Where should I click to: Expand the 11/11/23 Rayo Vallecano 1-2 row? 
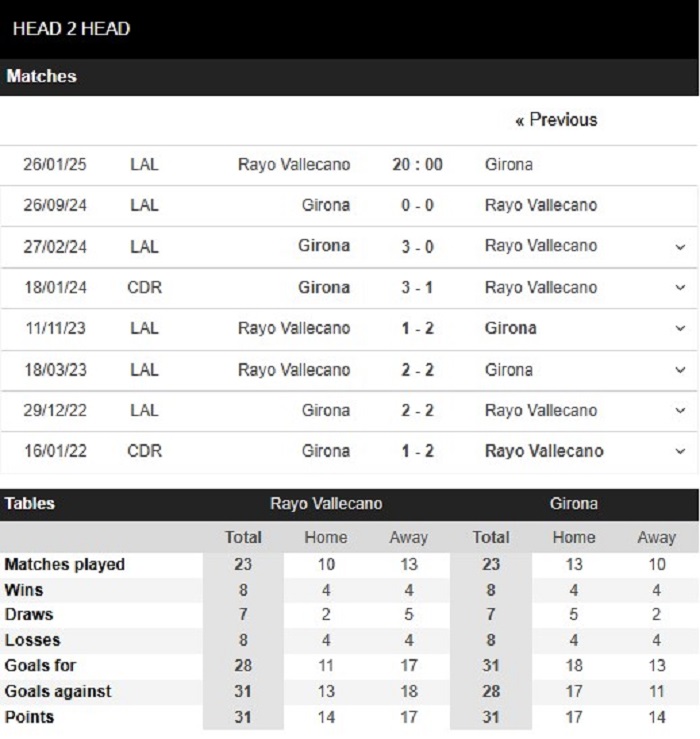coord(680,328)
